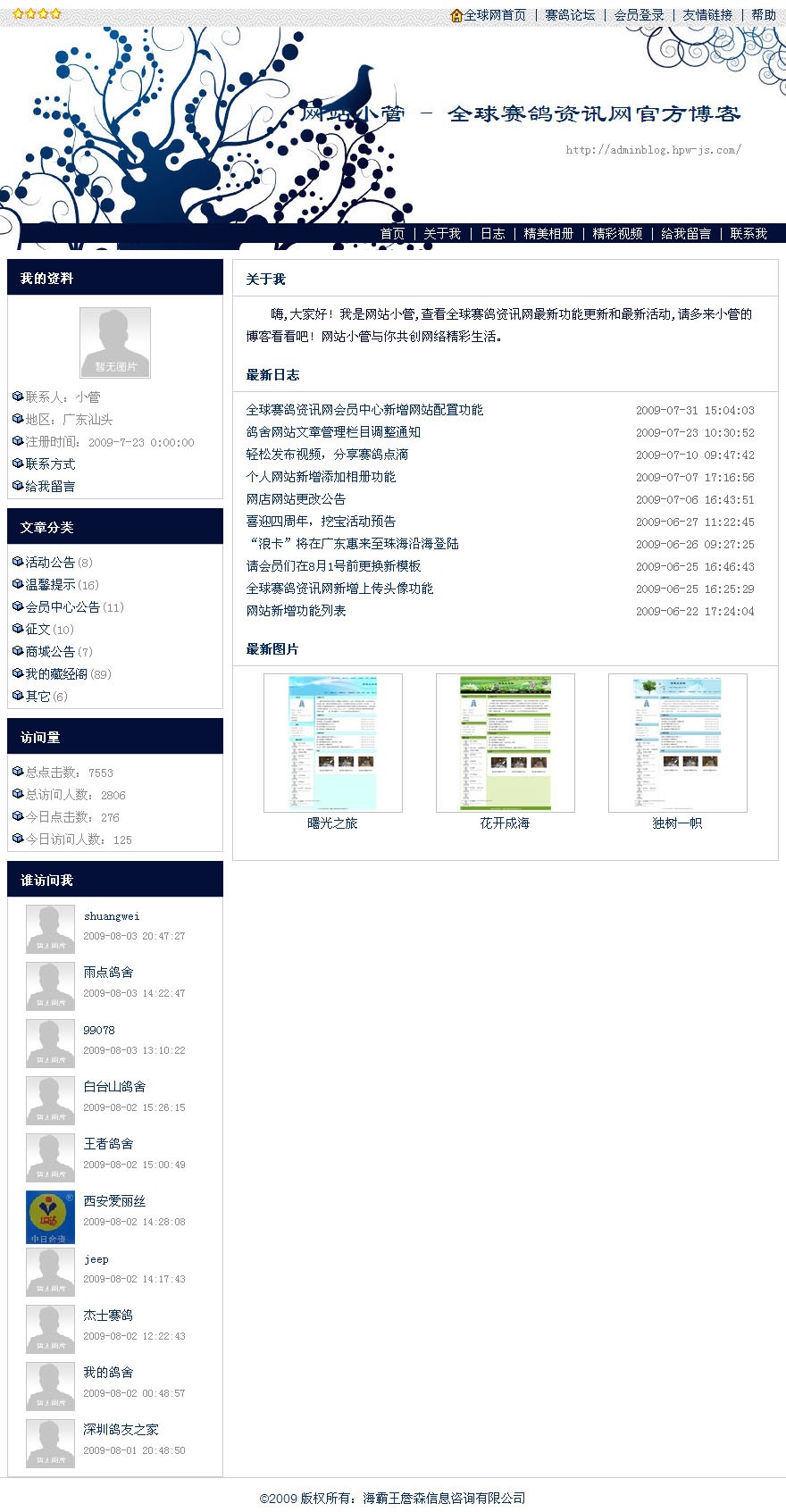Click the cube icon beside 温馨提示
This screenshot has width=786, height=1512.
click(x=18, y=584)
